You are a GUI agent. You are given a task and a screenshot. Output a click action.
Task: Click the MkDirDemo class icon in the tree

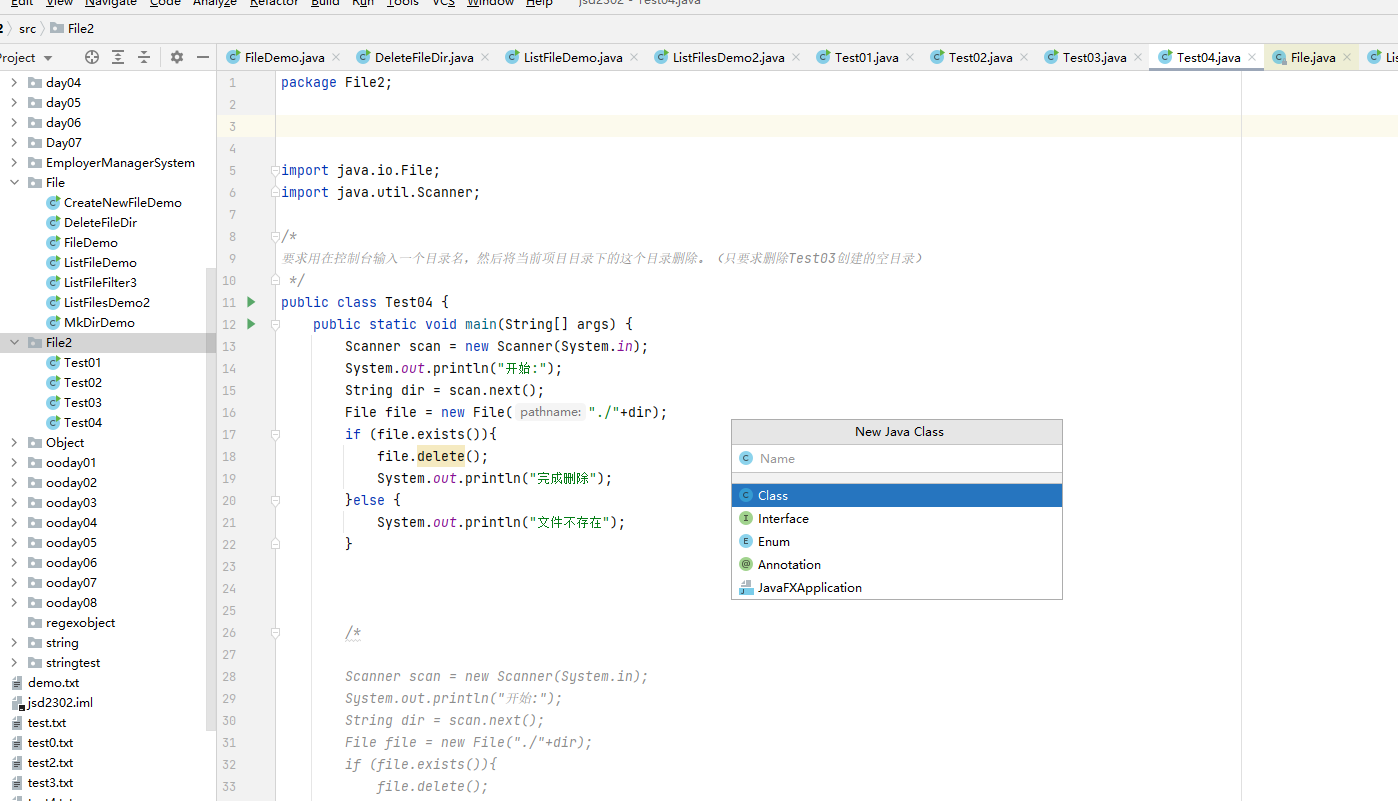[53, 322]
